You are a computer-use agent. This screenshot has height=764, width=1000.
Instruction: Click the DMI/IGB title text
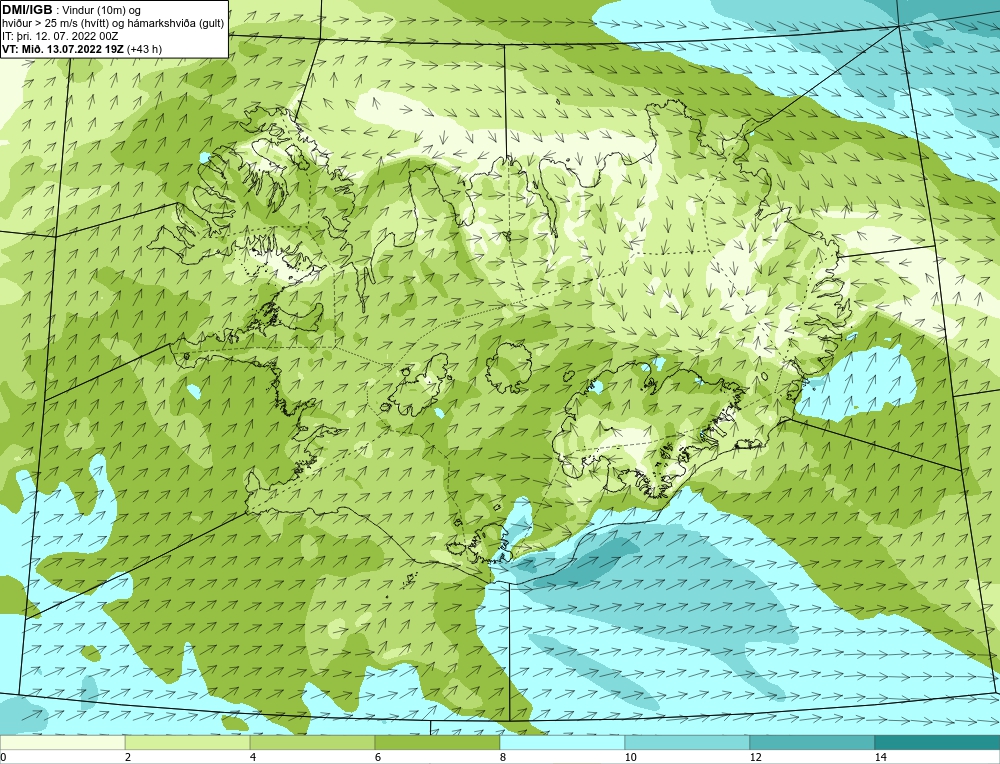(27, 10)
